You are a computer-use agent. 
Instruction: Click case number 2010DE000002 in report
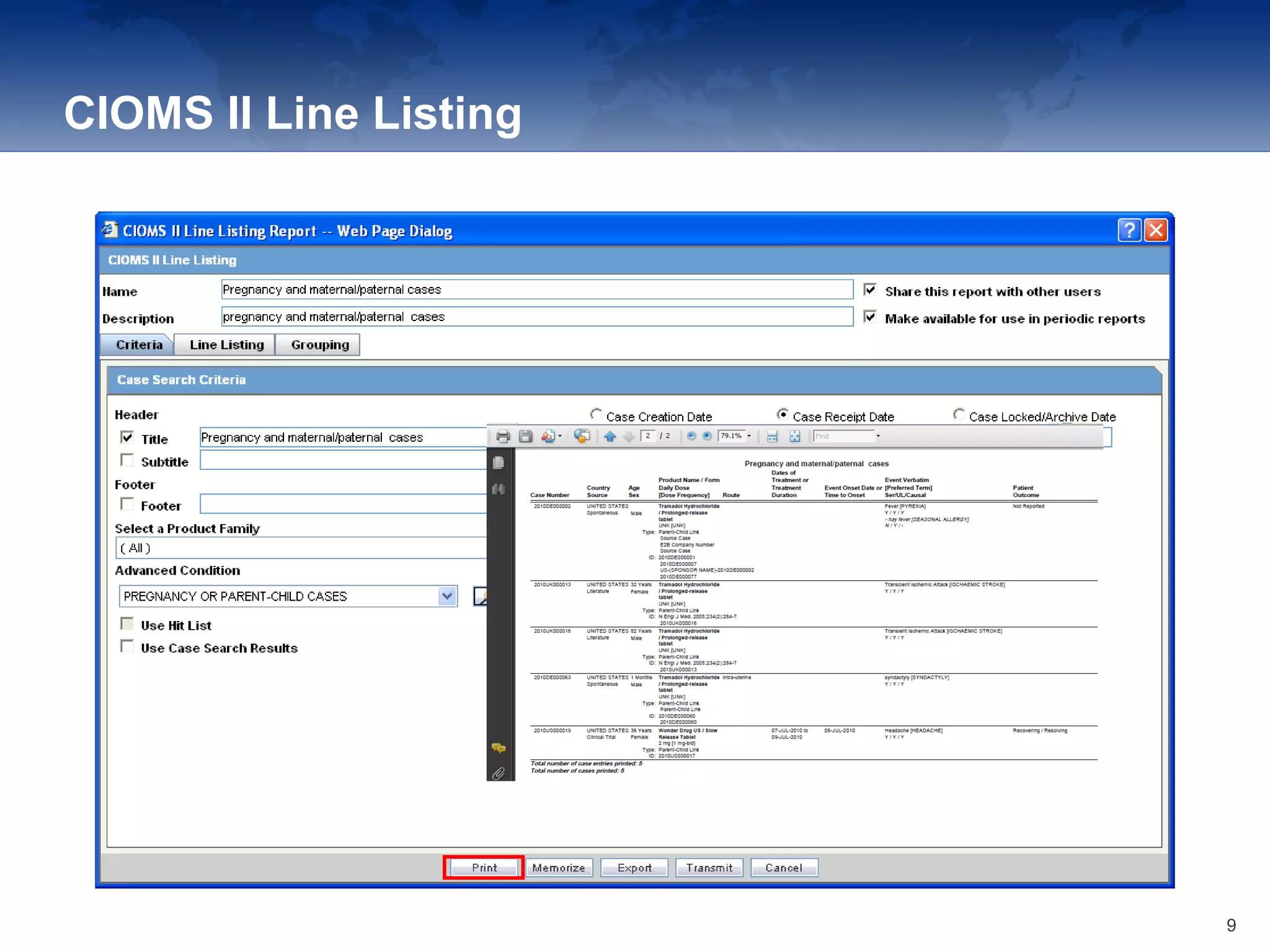[552, 506]
